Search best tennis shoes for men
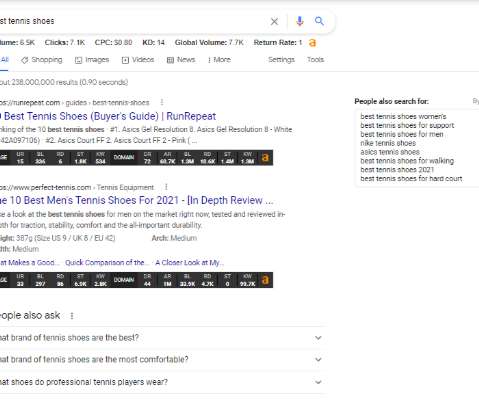Viewport: 479px width, 400px height. 402,134
